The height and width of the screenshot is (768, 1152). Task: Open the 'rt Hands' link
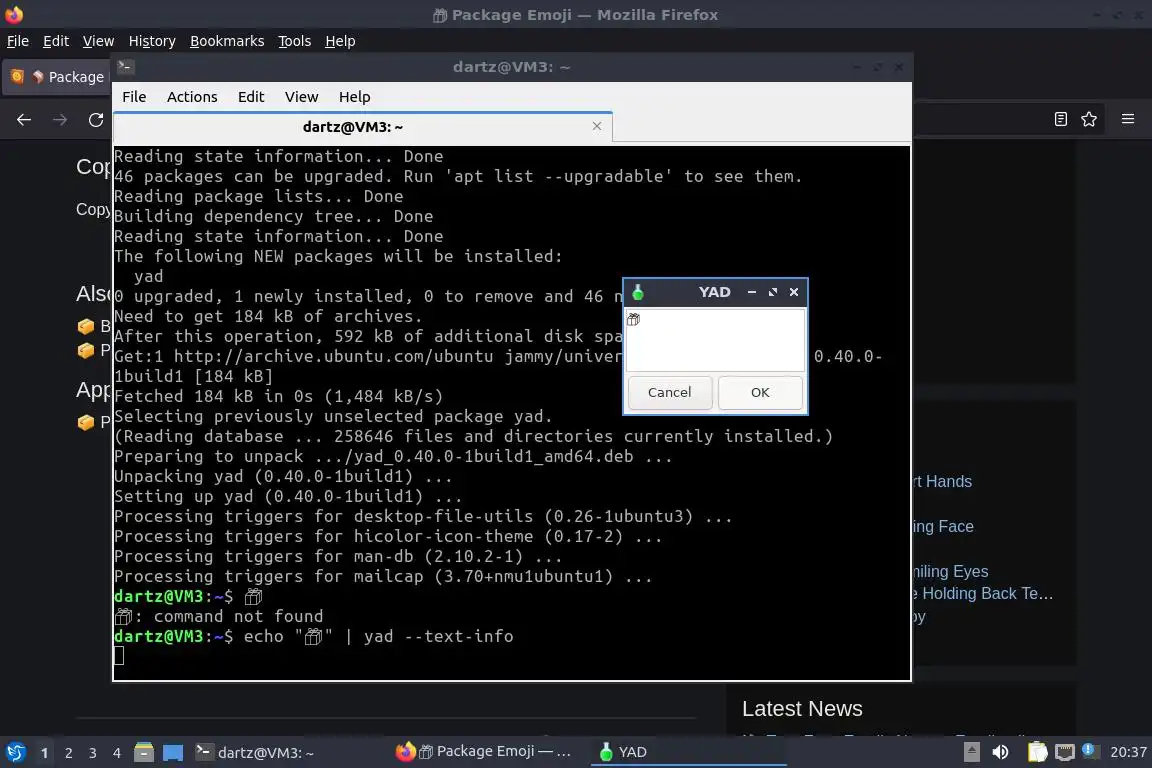(943, 482)
